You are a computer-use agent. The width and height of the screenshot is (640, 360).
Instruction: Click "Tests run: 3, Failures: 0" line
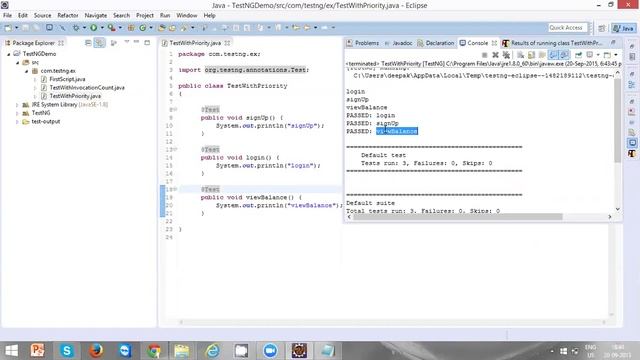pyautogui.click(x=427, y=163)
